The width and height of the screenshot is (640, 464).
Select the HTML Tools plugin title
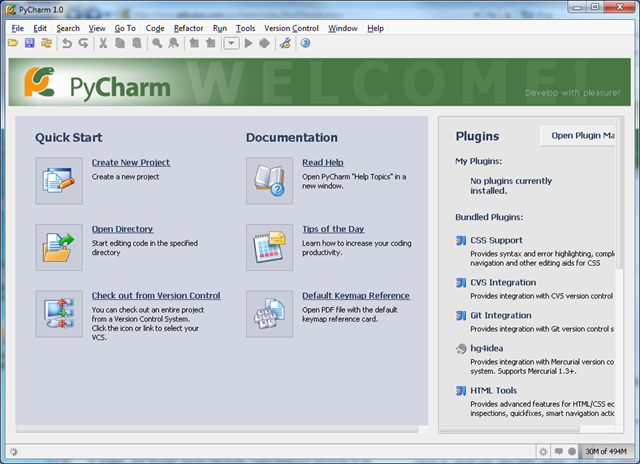(x=493, y=391)
